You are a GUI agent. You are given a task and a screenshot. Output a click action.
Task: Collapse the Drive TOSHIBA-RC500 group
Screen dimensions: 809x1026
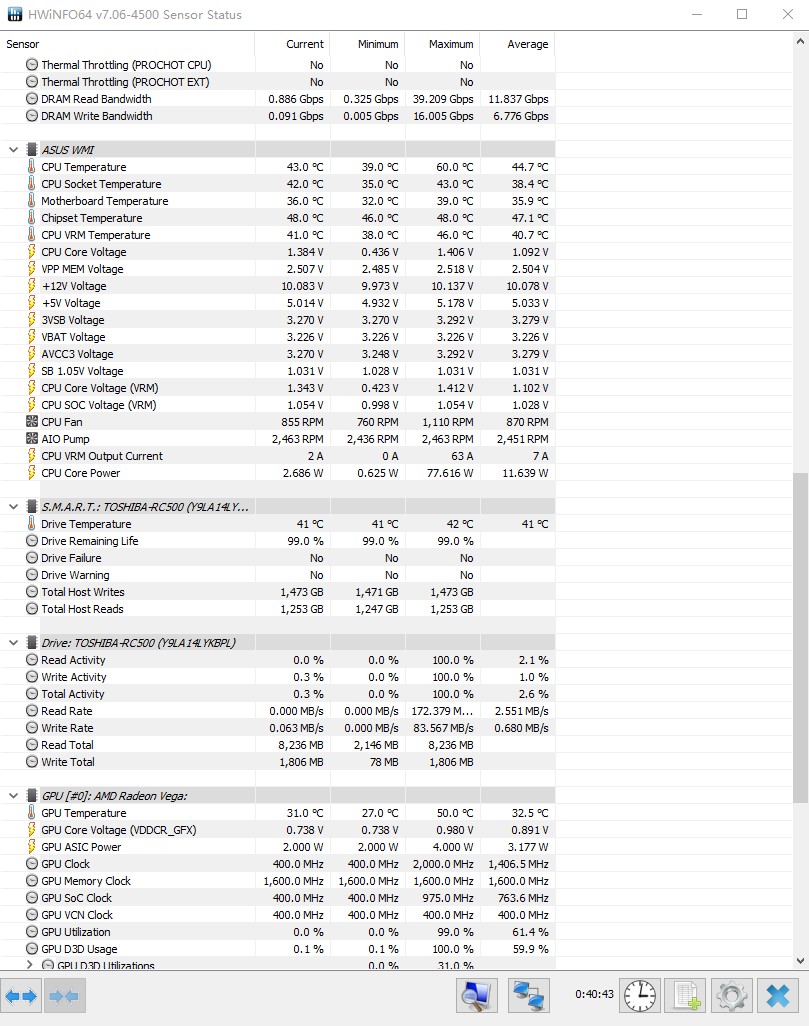(13, 643)
